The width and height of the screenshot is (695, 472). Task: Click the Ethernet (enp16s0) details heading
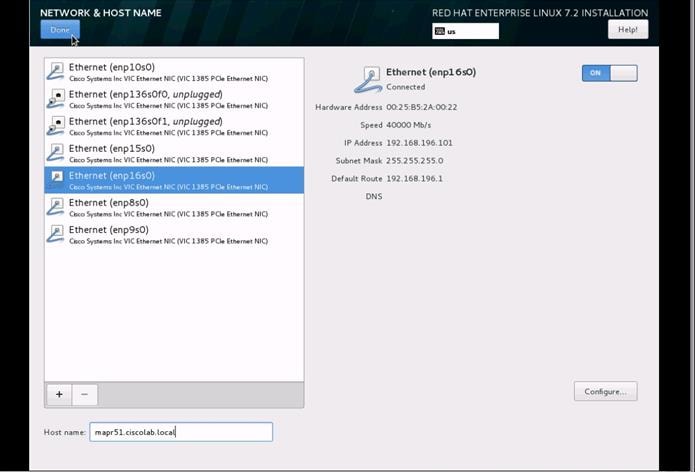pyautogui.click(x=431, y=72)
